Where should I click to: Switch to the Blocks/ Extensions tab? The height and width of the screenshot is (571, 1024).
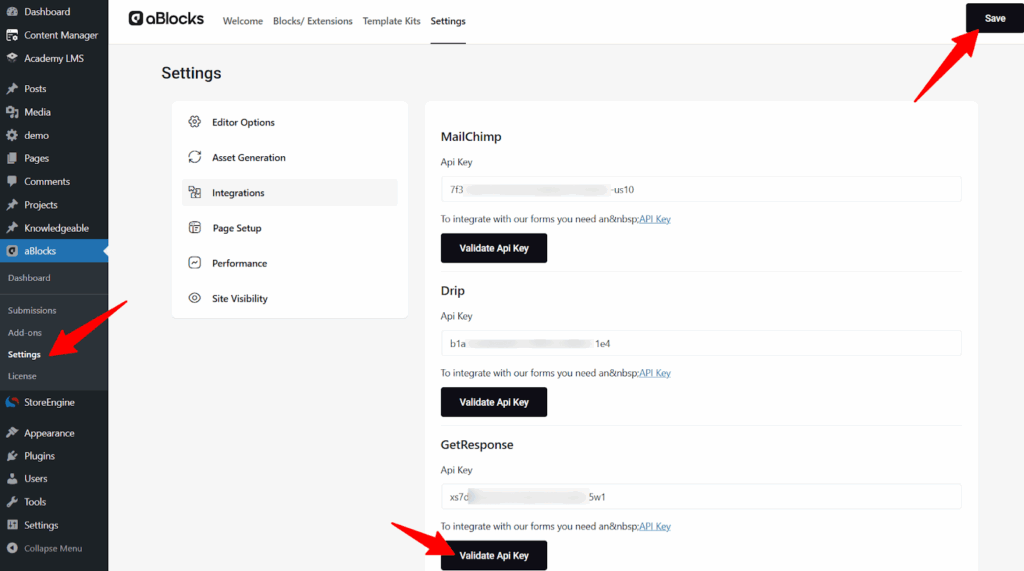click(x=313, y=21)
